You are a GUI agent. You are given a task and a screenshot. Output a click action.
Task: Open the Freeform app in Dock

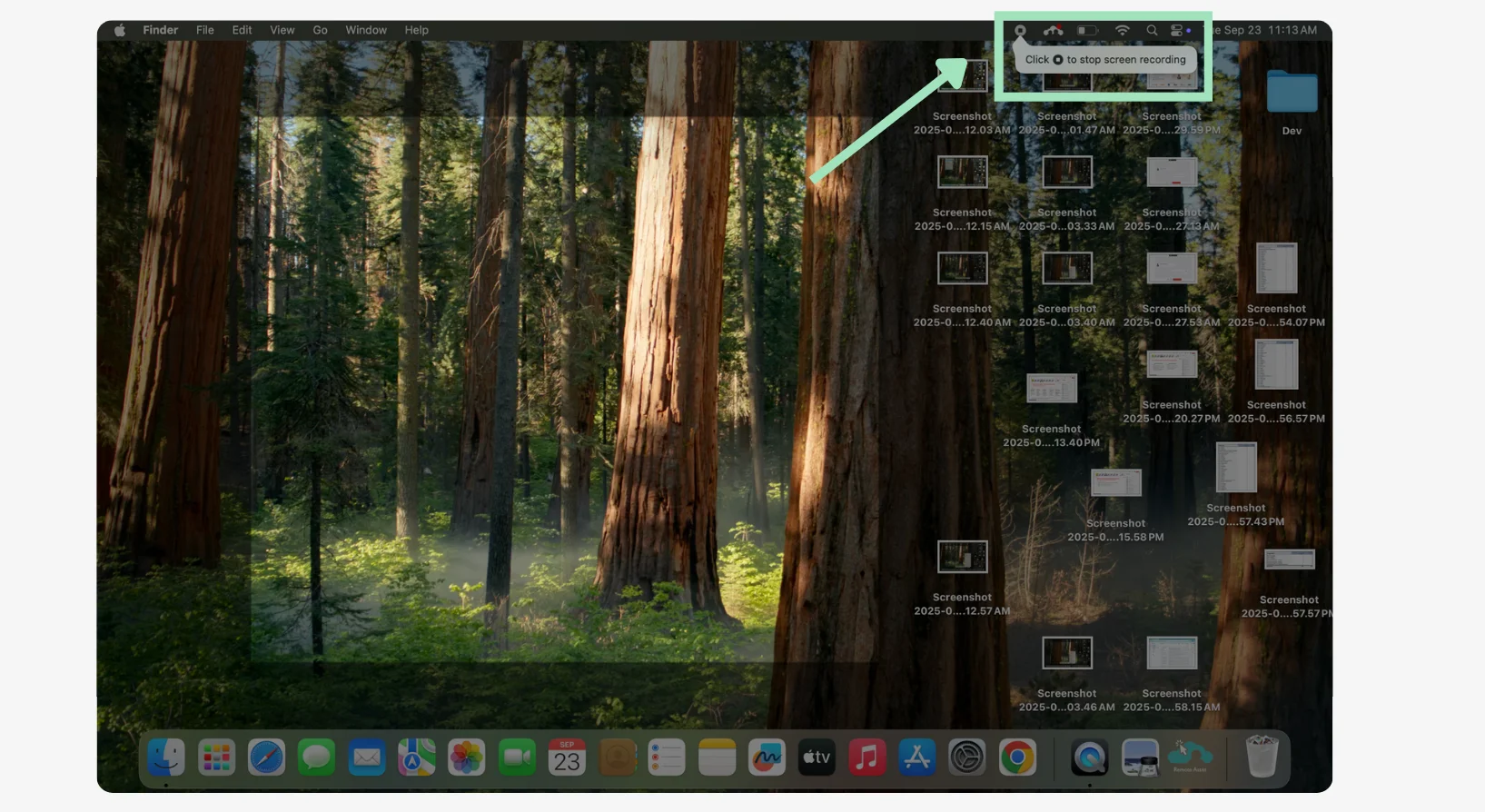pos(767,757)
